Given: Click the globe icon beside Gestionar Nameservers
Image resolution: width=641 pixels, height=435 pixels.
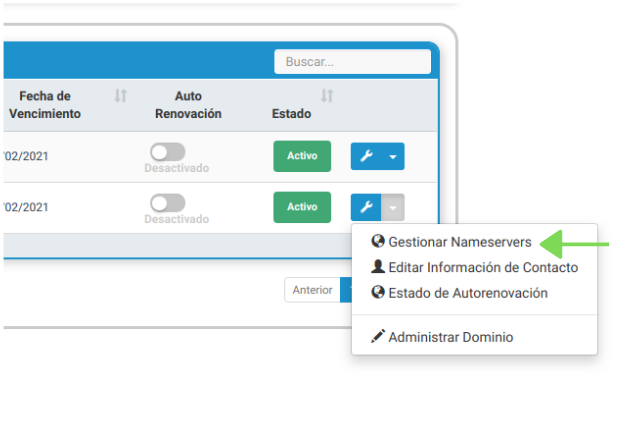Looking at the screenshot, I should 377,242.
